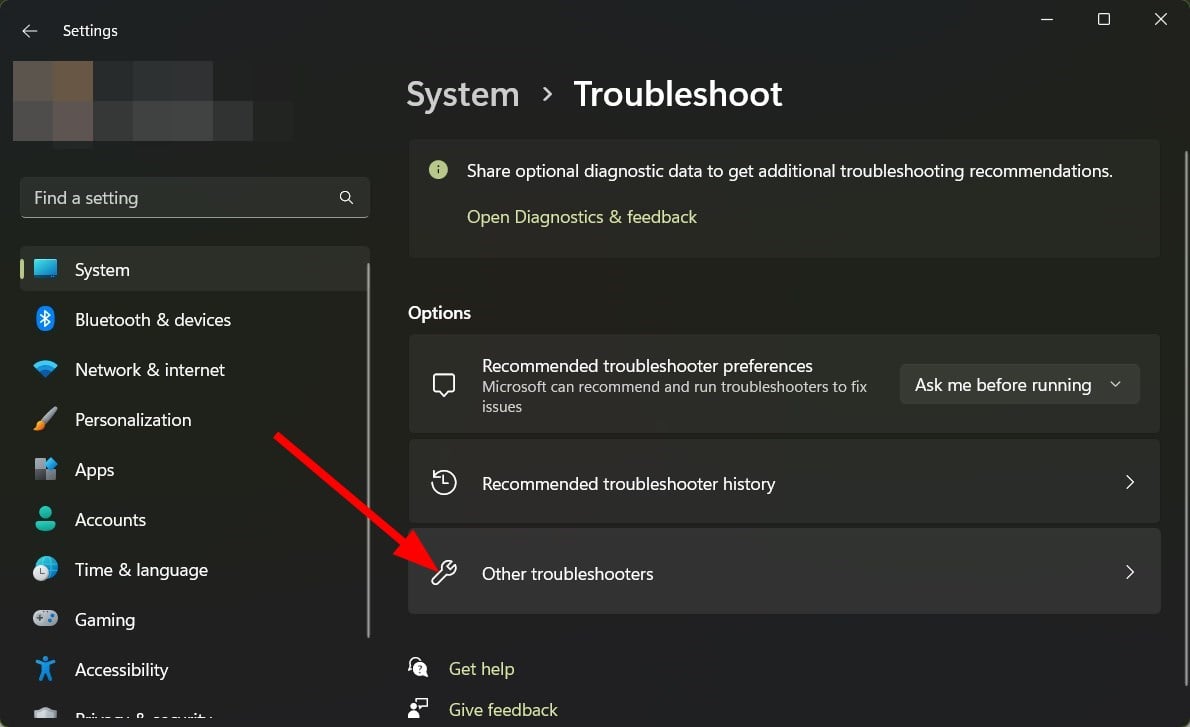
Task: Click the Gaming controller icon
Action: pyautogui.click(x=46, y=620)
